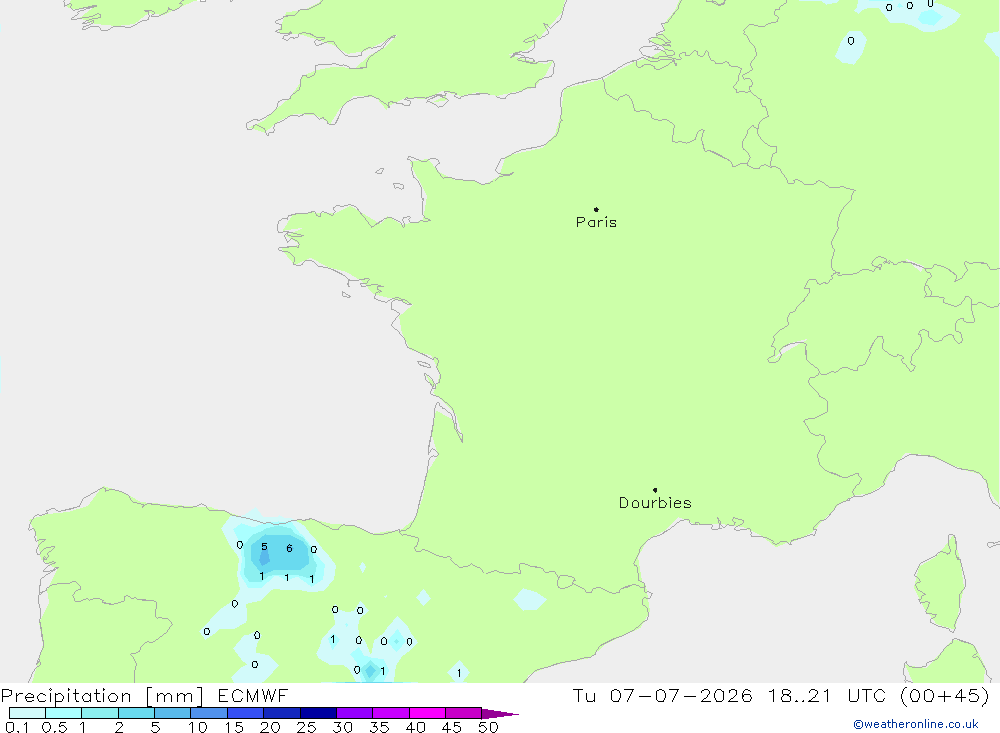
Task: Click the over-50 mm legend arrow tip
Action: (501, 714)
